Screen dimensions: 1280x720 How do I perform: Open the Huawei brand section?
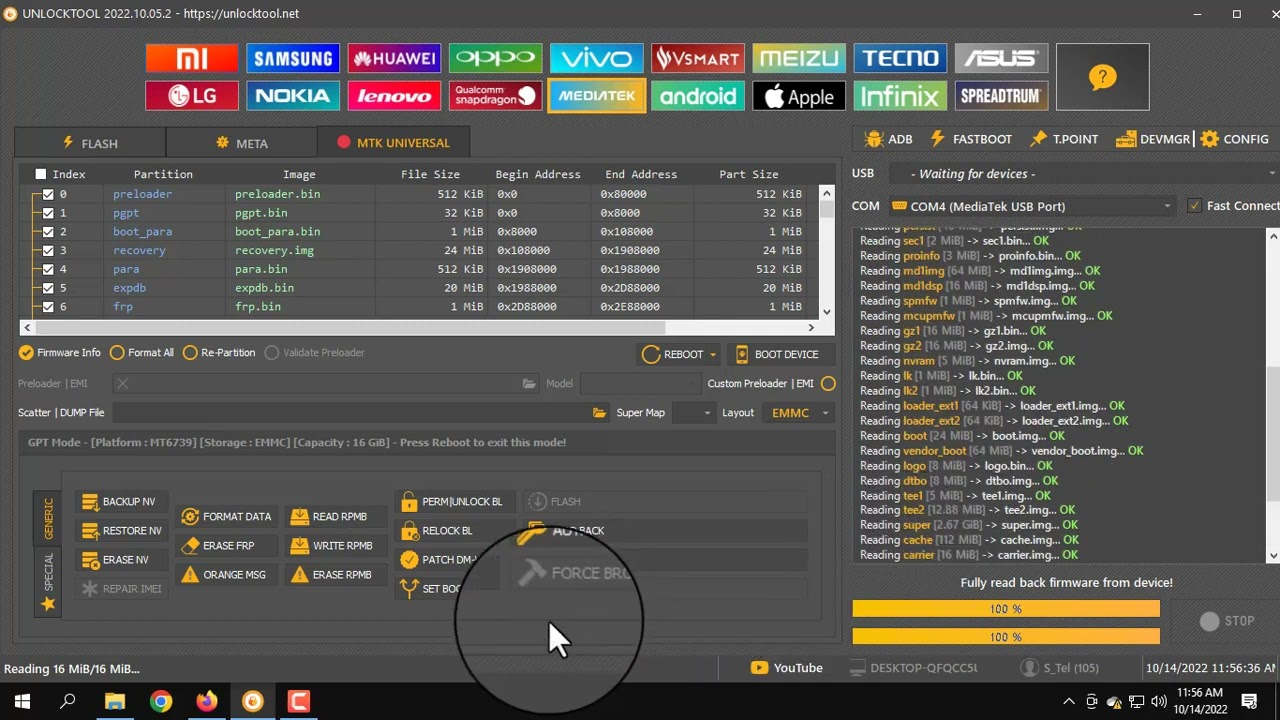pyautogui.click(x=394, y=58)
